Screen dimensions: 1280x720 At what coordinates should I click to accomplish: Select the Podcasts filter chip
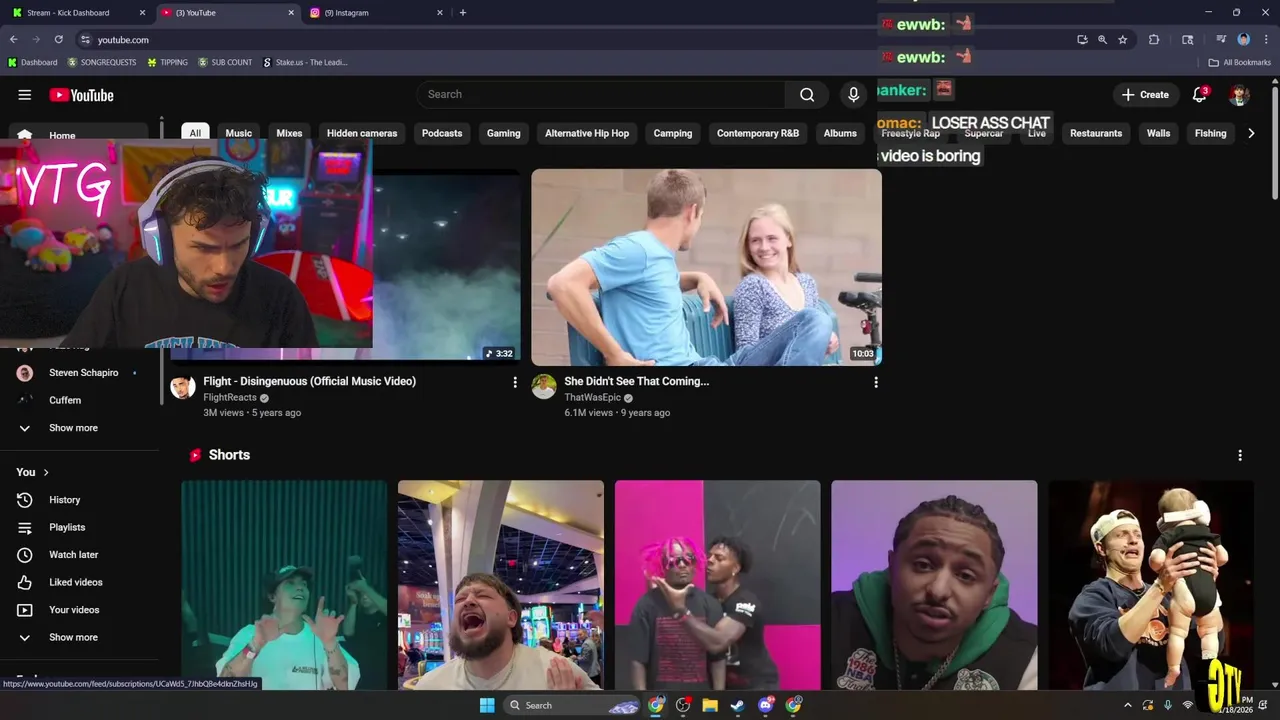[x=442, y=133]
